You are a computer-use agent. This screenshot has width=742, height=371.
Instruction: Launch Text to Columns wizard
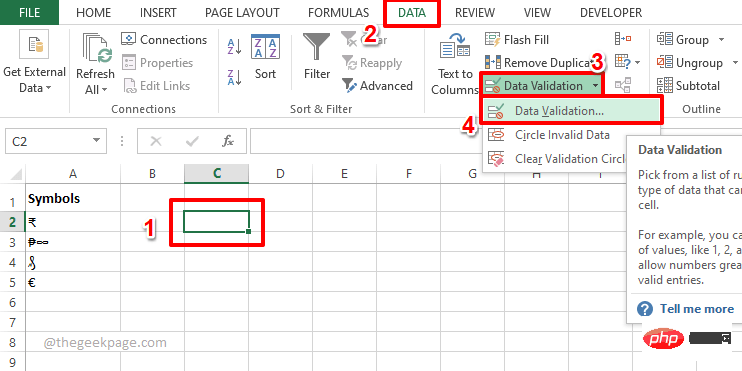(455, 64)
